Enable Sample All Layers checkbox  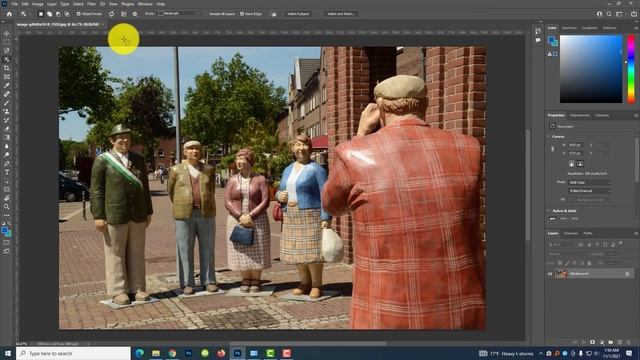tap(206, 14)
